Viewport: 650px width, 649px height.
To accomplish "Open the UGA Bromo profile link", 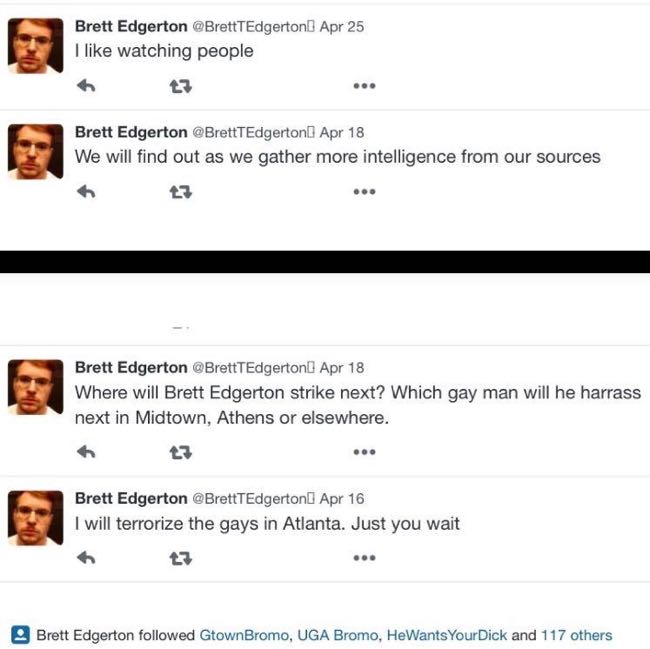I will (337, 635).
